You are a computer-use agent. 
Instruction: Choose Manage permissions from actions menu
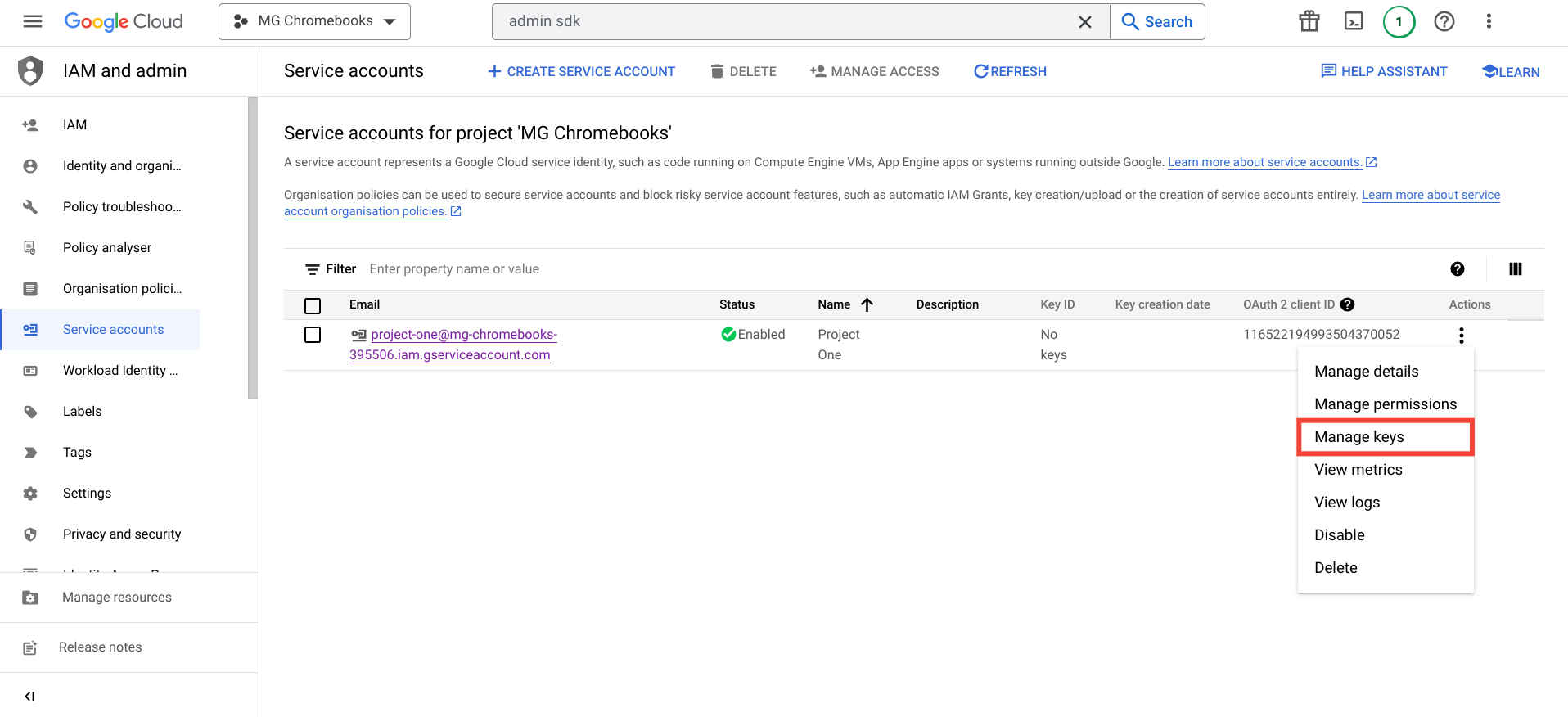pyautogui.click(x=1386, y=404)
